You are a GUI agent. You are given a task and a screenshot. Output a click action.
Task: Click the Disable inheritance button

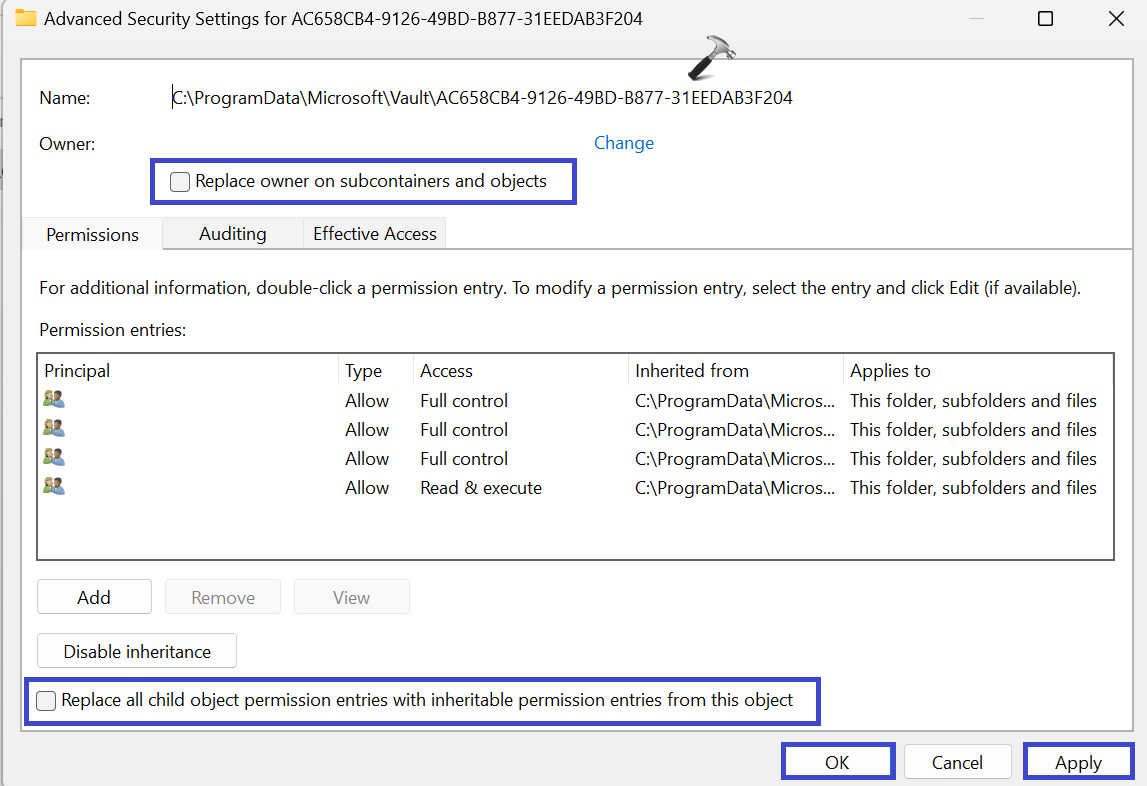point(137,651)
